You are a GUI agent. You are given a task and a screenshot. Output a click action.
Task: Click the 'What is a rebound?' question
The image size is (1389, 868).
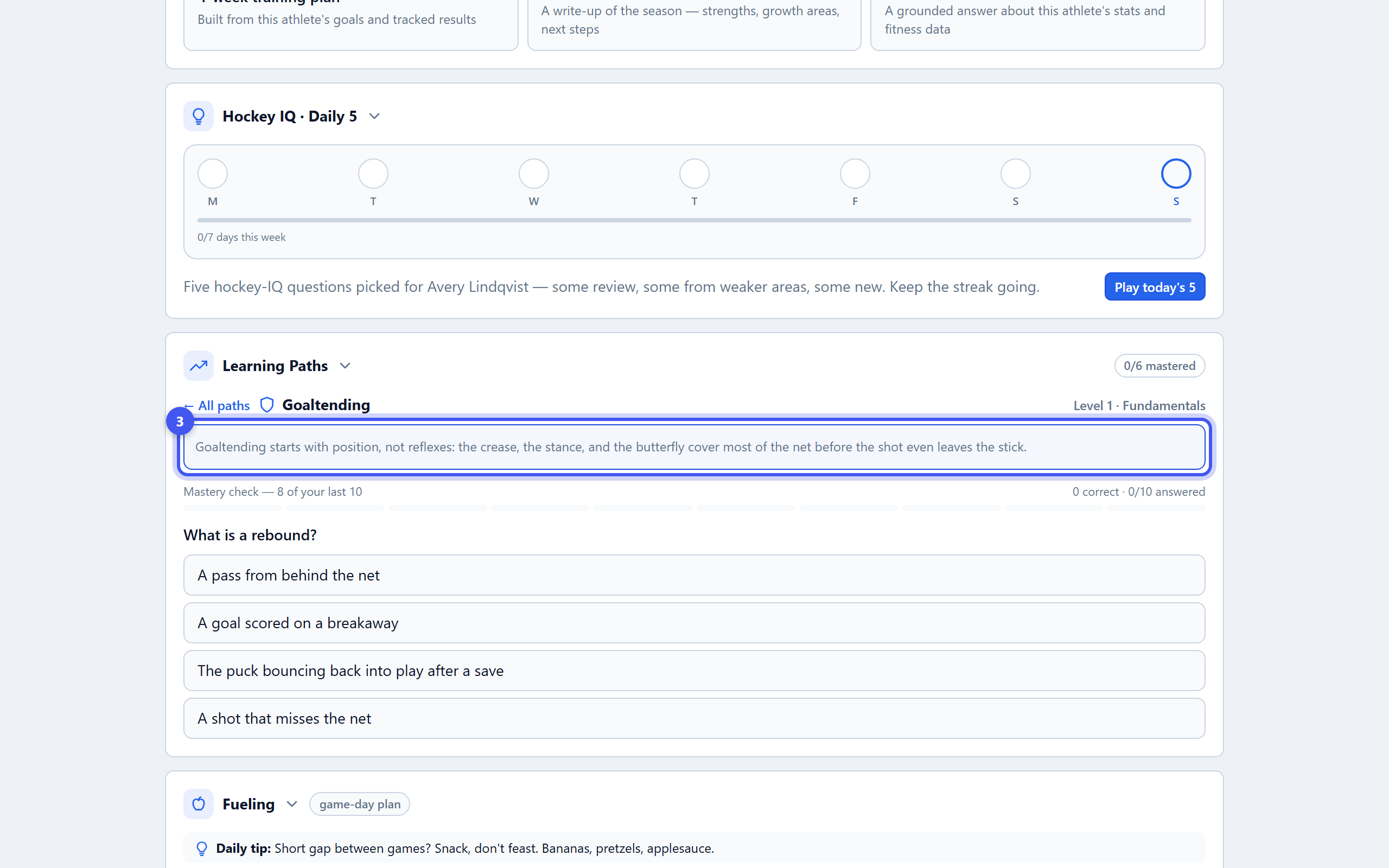[x=250, y=535]
